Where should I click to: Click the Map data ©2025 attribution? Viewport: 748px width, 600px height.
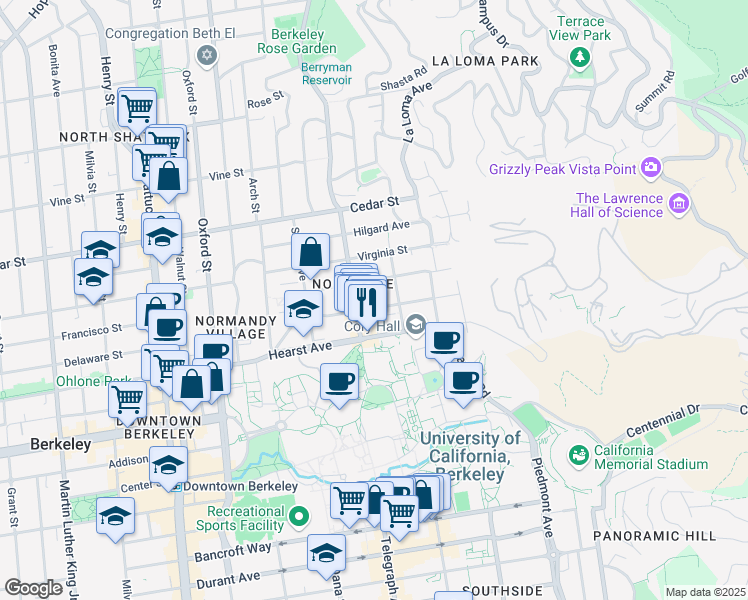[705, 592]
